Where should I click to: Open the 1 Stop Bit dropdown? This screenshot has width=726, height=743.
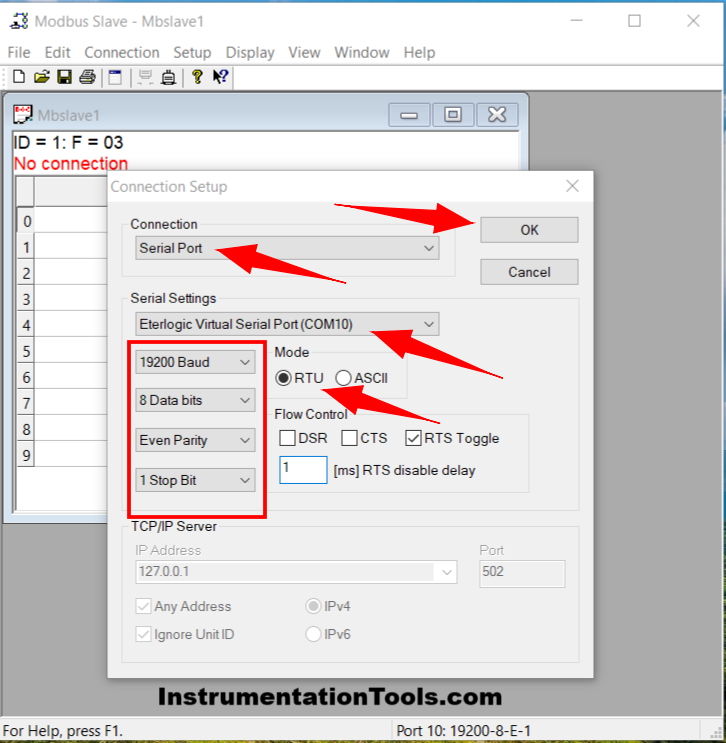pyautogui.click(x=195, y=480)
